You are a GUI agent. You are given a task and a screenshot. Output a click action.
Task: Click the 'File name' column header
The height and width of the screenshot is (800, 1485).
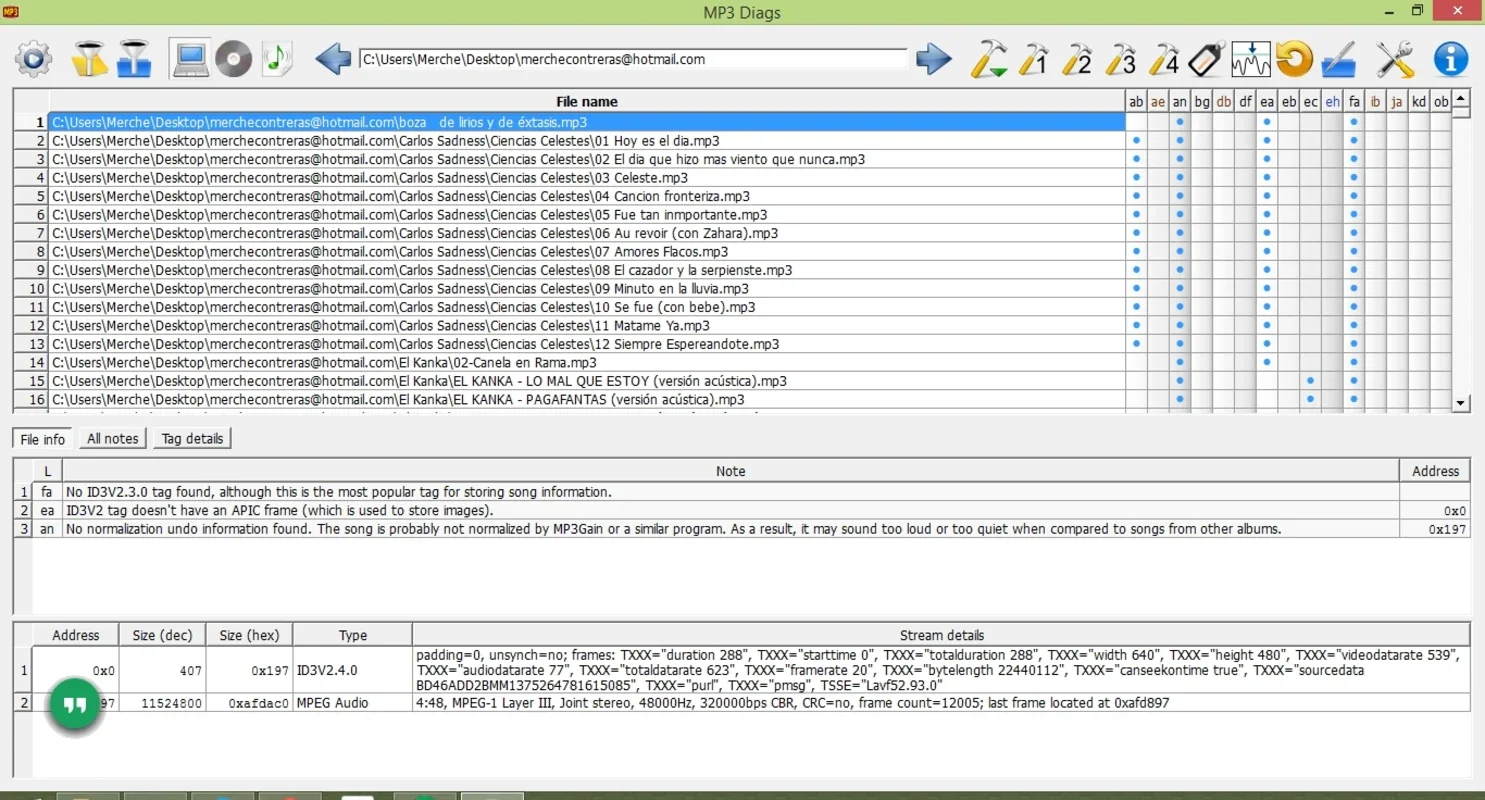(x=587, y=101)
